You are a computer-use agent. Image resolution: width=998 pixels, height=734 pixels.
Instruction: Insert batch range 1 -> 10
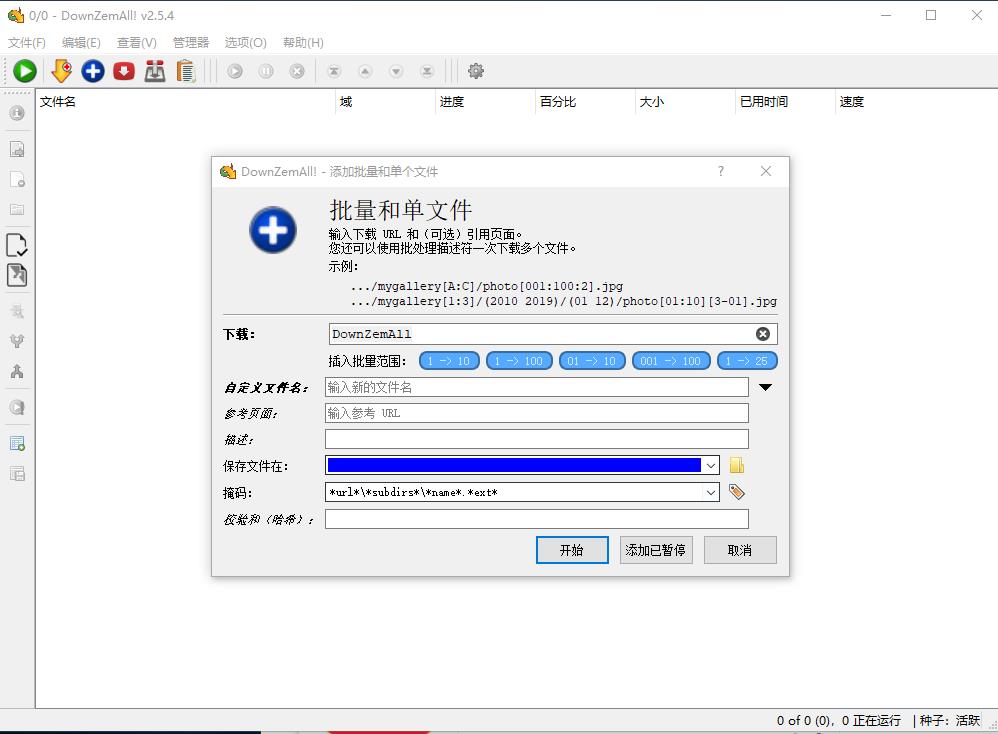pos(449,361)
